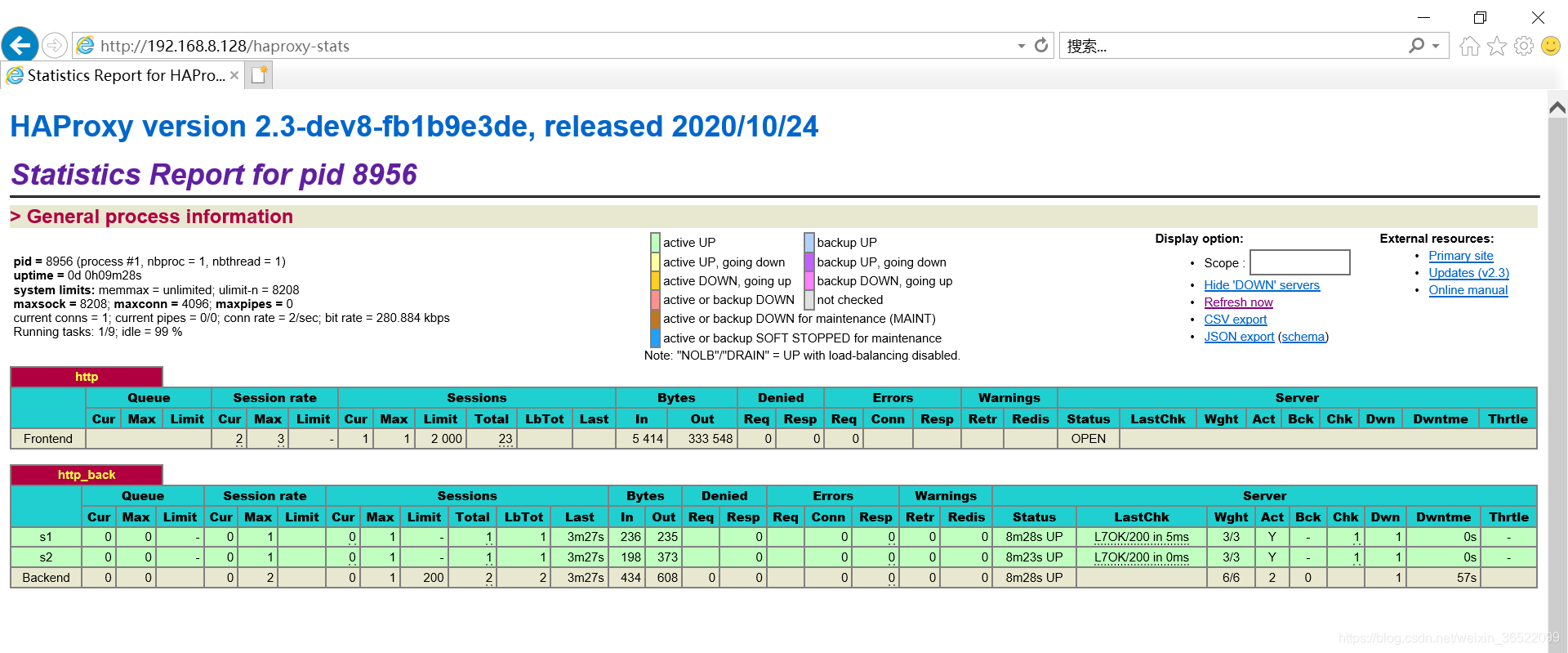Click the Frontend OPEN status cell
This screenshot has height=653, width=1568.
(1089, 439)
